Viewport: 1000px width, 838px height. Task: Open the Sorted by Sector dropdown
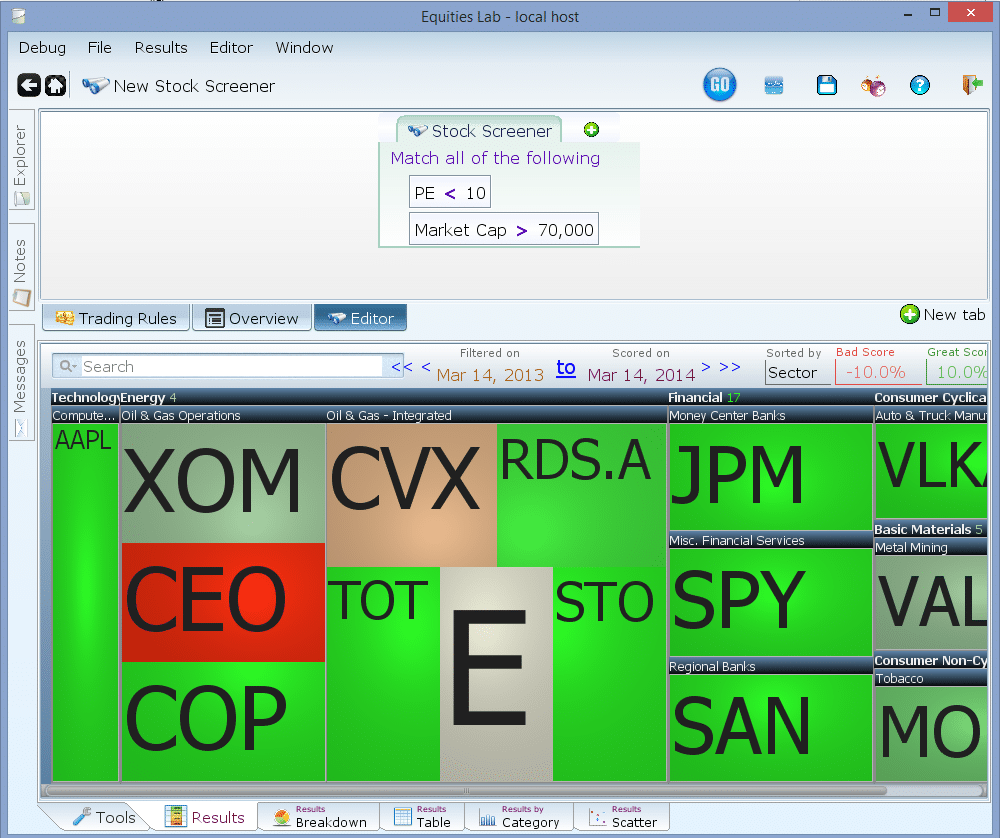[x=797, y=372]
